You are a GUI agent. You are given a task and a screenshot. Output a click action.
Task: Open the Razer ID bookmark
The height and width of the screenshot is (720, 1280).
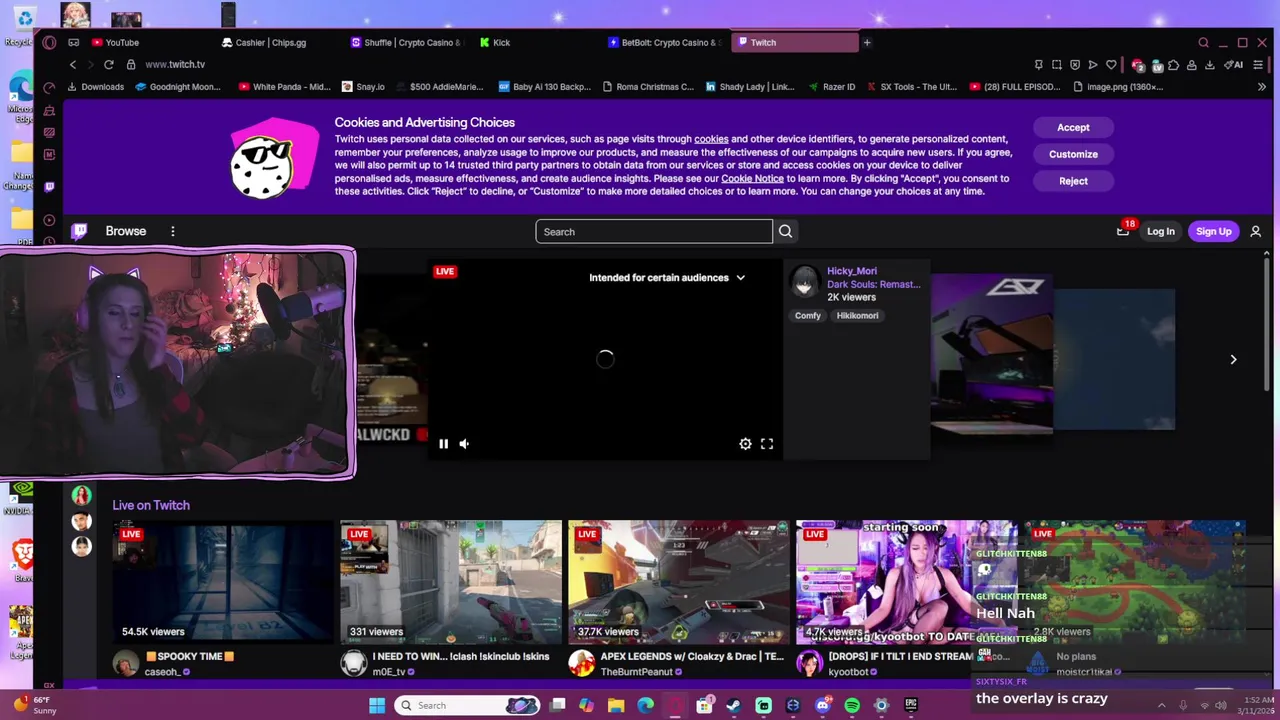pyautogui.click(x=830, y=87)
